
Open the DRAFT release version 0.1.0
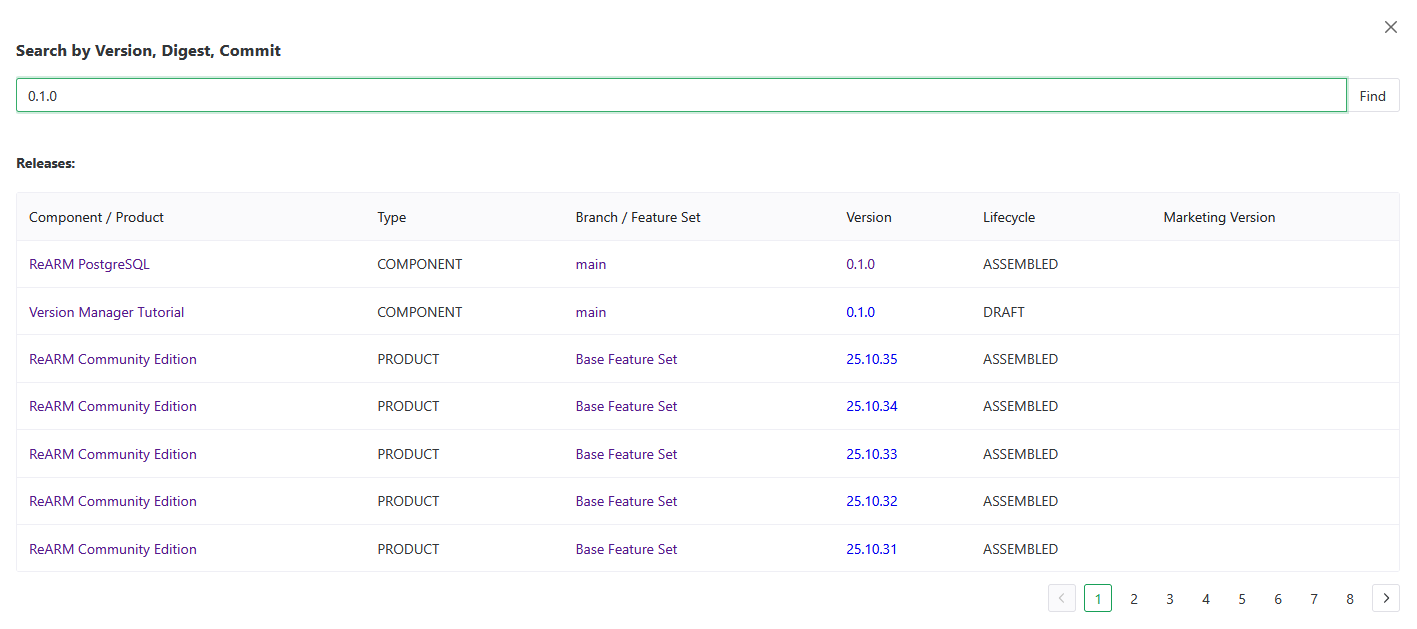click(860, 312)
